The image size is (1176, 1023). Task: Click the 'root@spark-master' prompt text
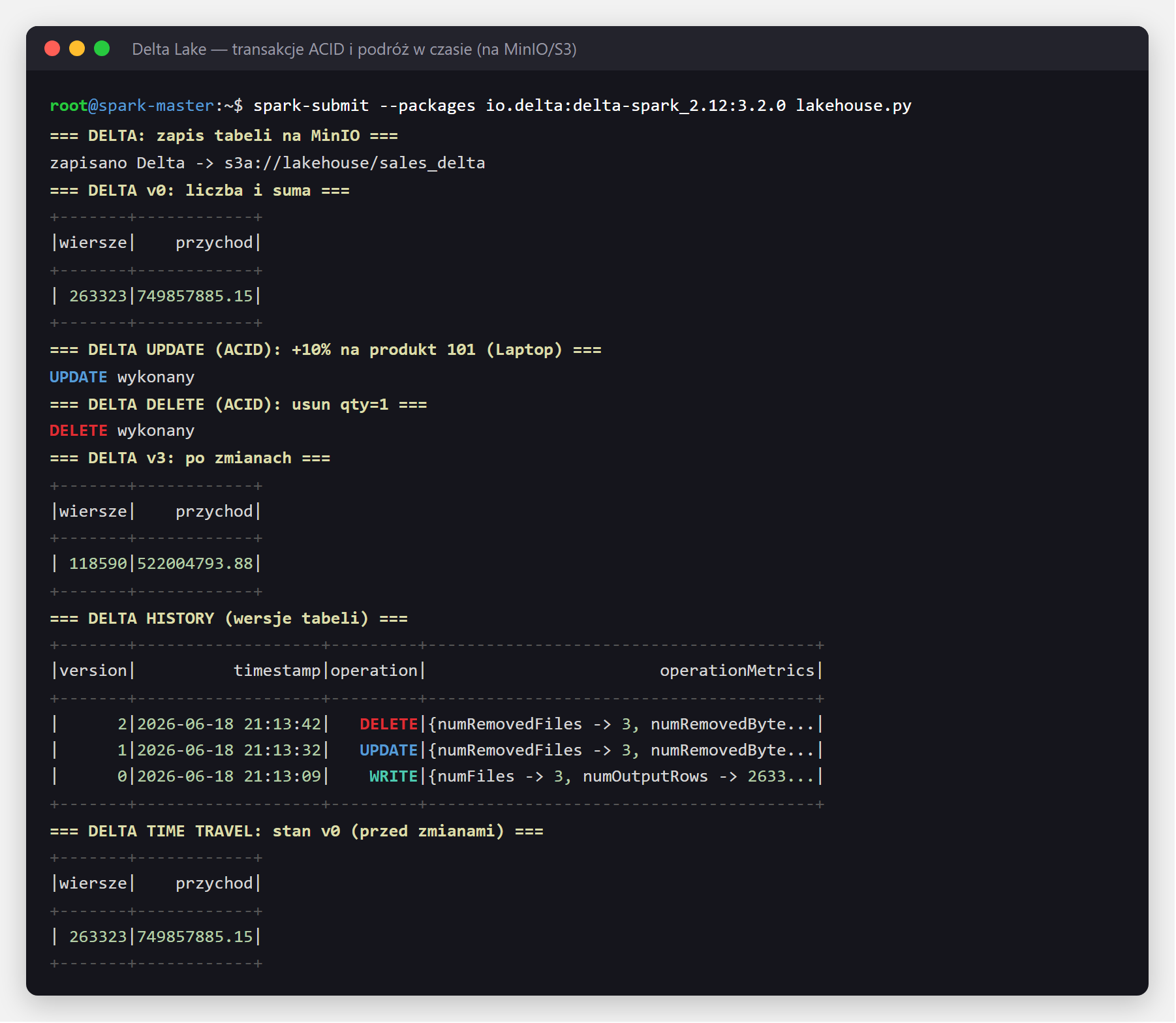tap(132, 106)
